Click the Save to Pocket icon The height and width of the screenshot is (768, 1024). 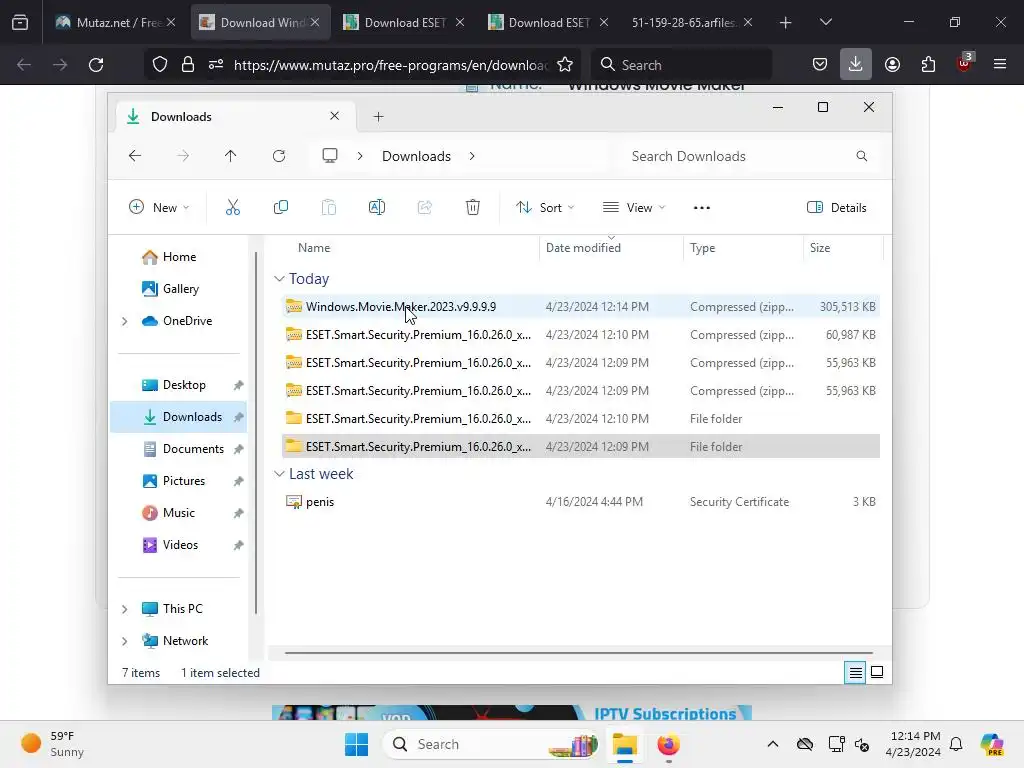pyautogui.click(x=820, y=64)
